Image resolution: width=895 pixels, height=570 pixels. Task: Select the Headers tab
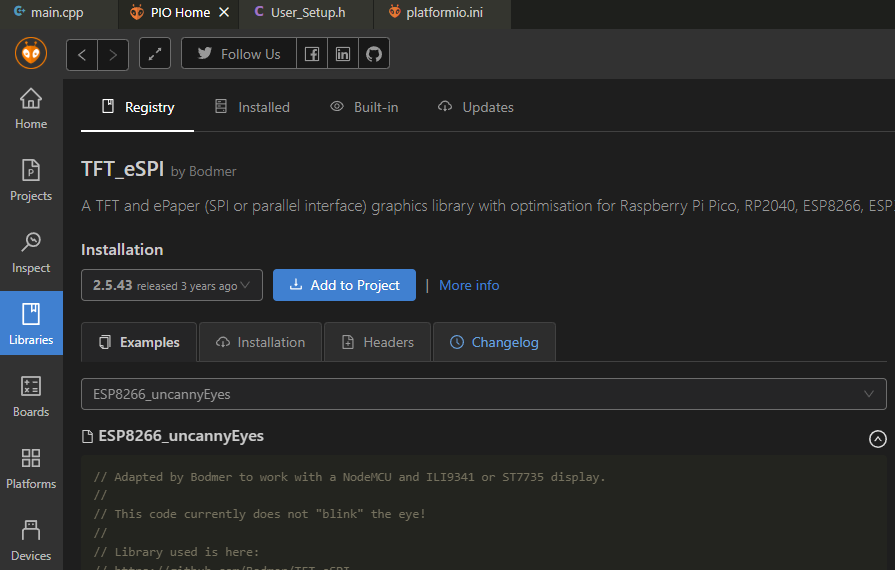[377, 342]
